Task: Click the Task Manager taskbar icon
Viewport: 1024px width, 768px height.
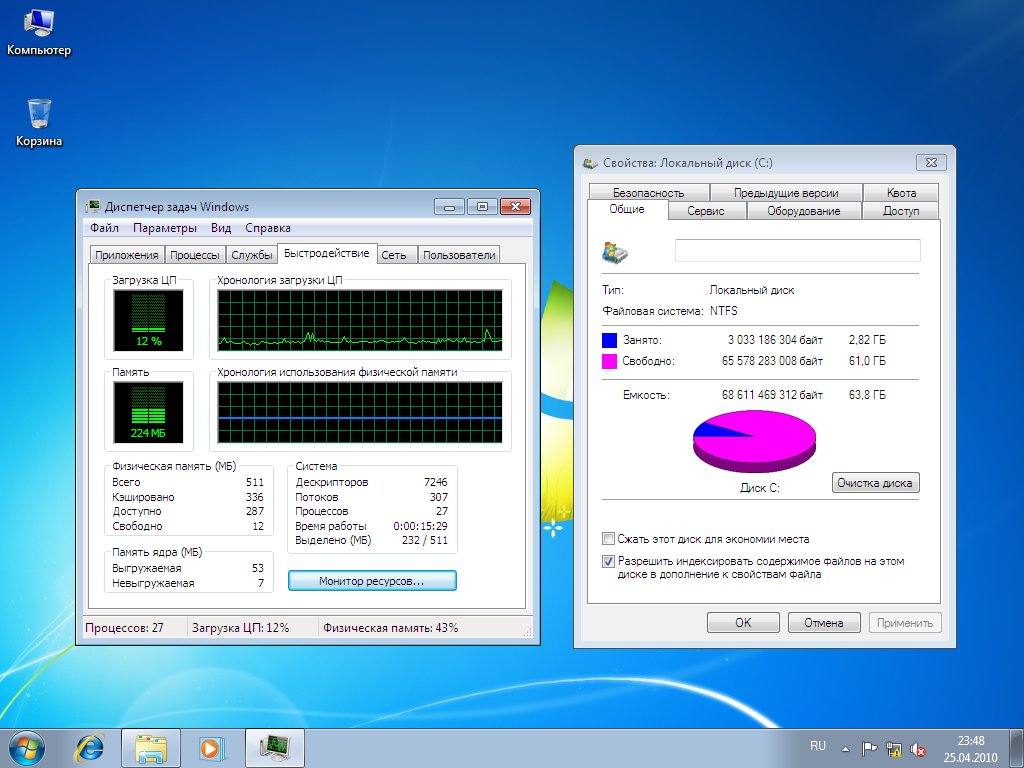Action: (x=274, y=746)
